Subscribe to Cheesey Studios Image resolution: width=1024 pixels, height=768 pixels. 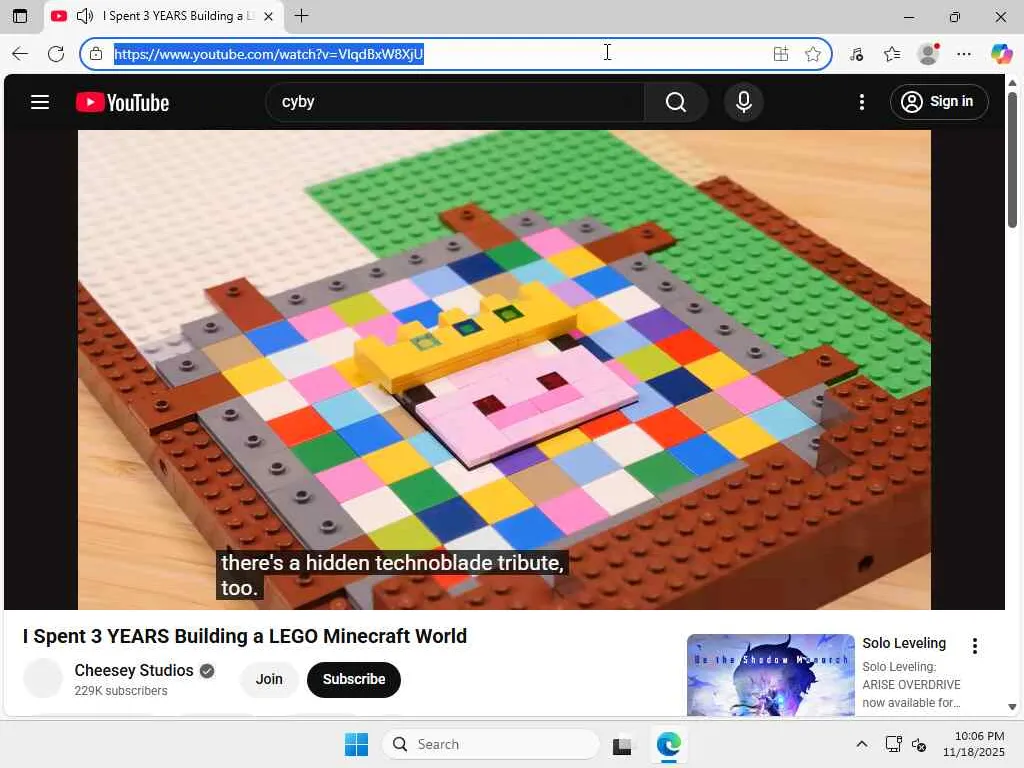(x=354, y=679)
